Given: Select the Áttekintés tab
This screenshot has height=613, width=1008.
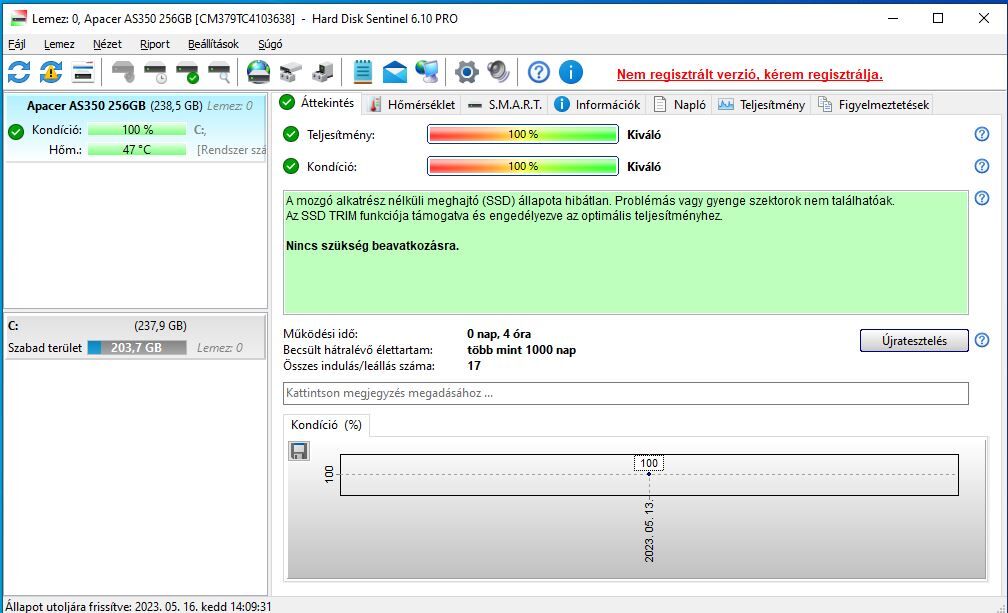Looking at the screenshot, I should 318,103.
